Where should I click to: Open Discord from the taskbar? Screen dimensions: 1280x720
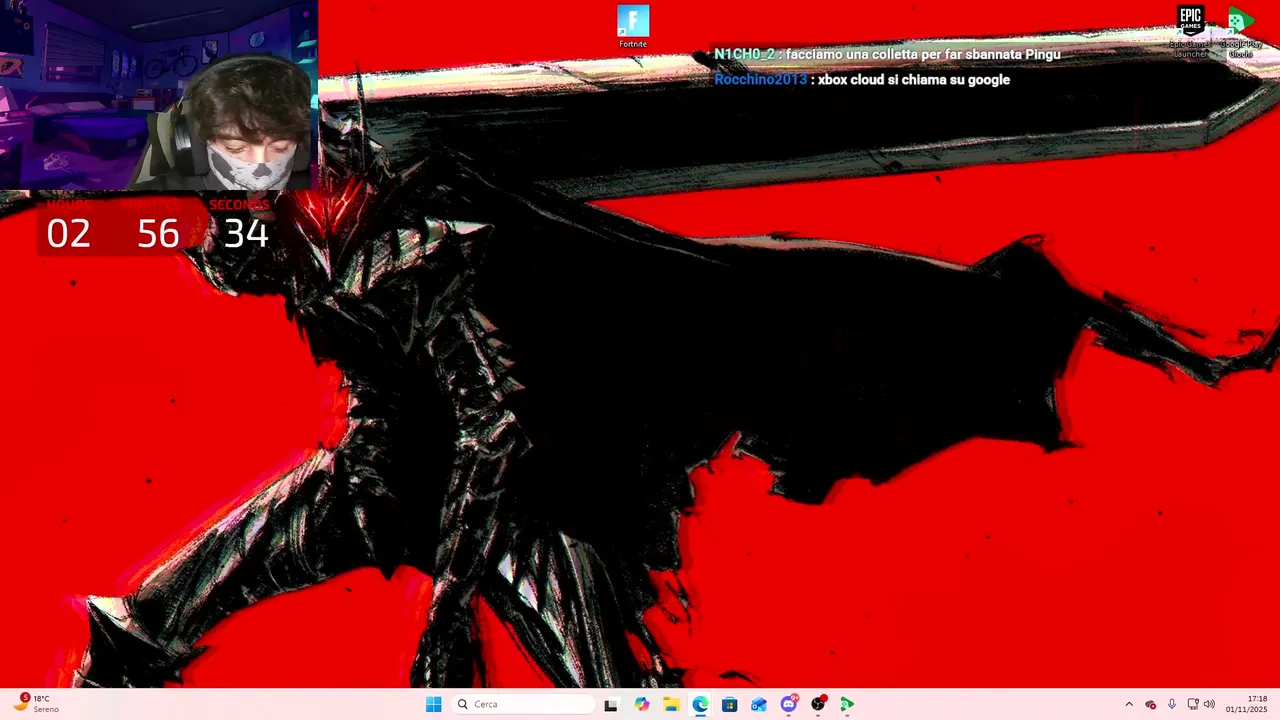(788, 704)
